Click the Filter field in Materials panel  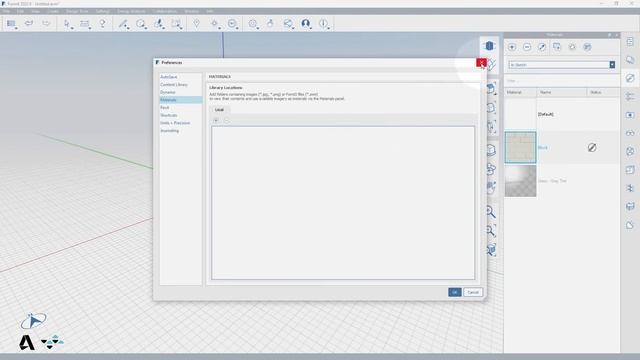pos(562,81)
